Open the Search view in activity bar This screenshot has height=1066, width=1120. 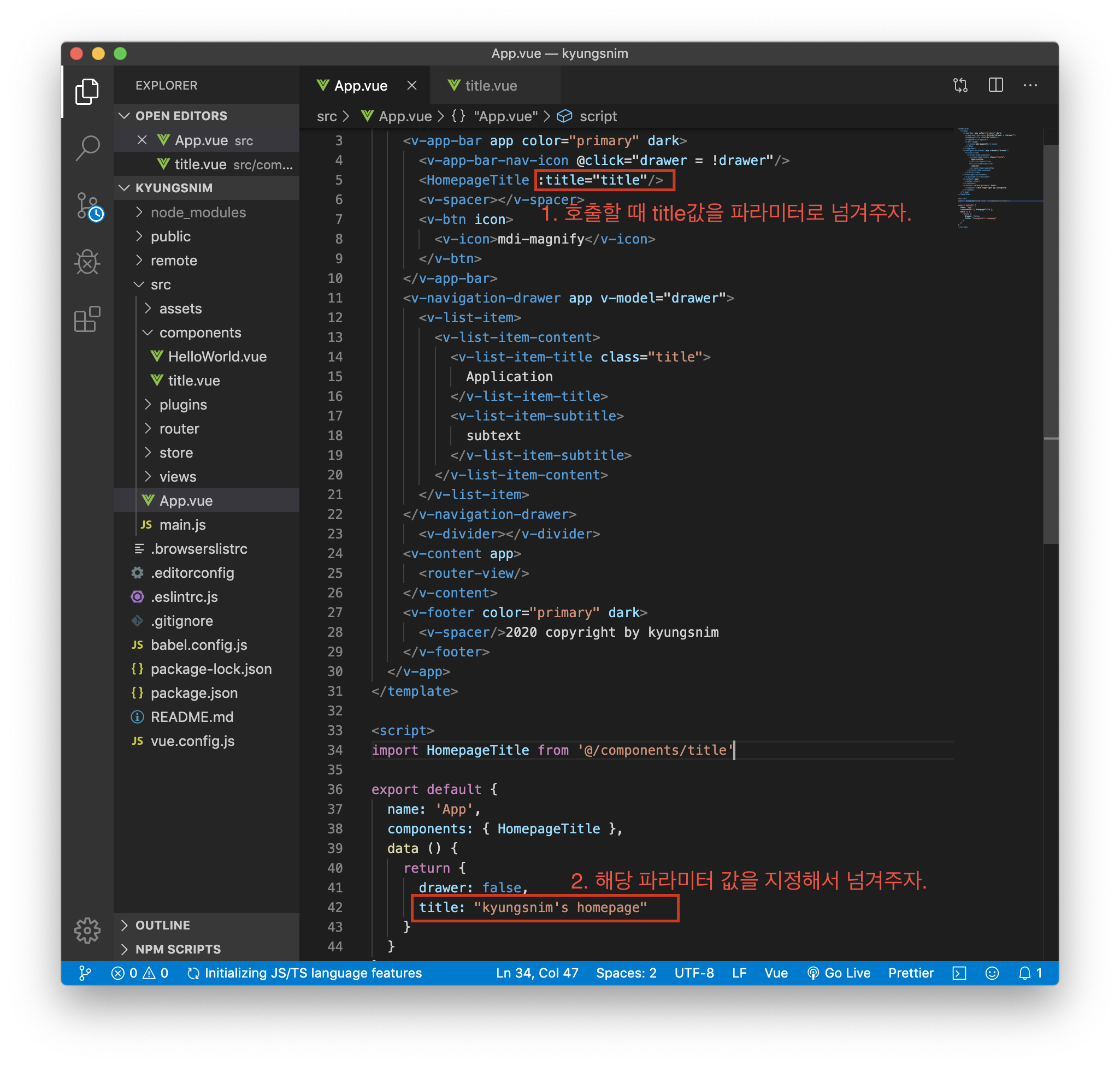coord(87,149)
